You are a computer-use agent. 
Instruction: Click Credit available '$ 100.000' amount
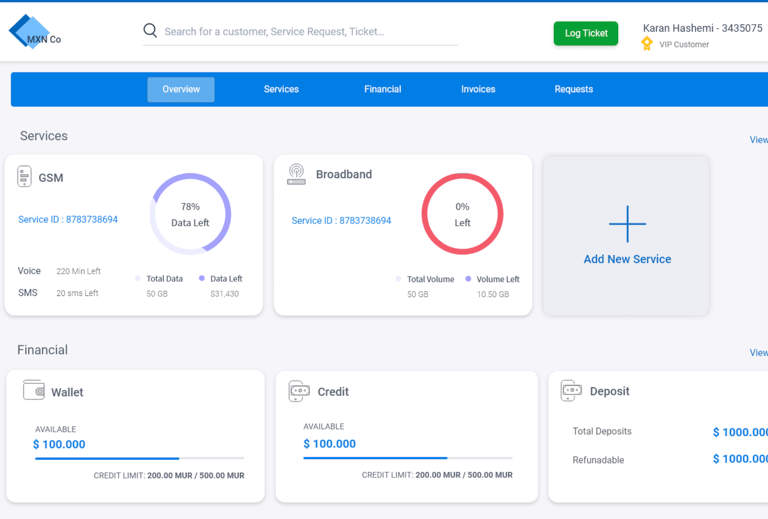[x=330, y=444]
